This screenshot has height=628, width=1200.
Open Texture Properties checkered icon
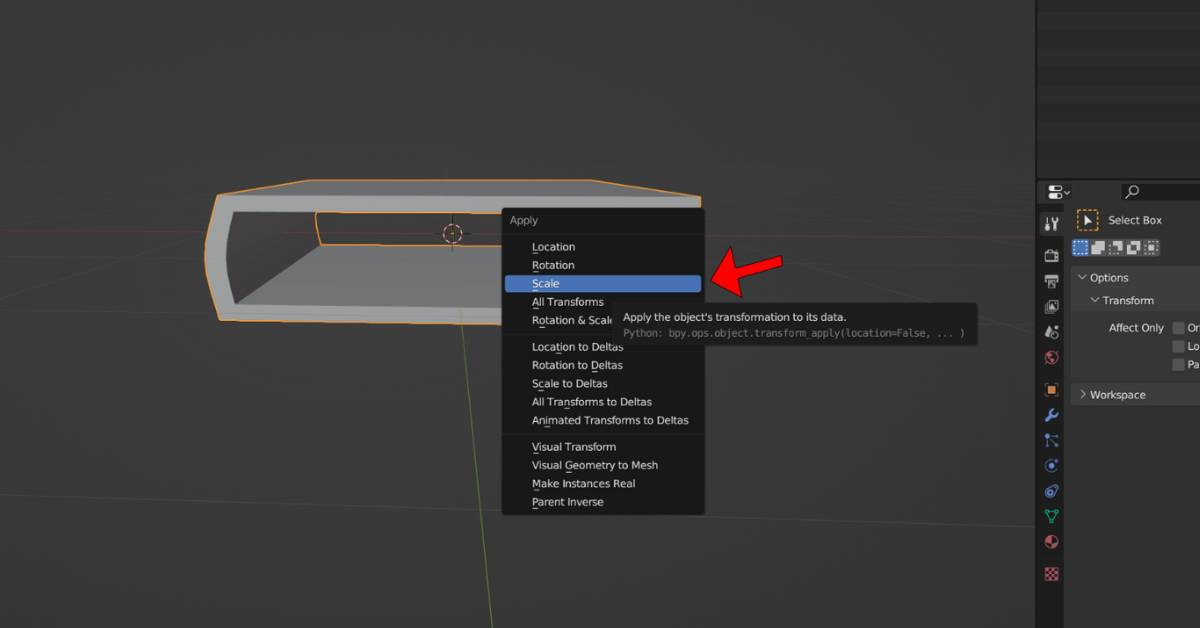[x=1051, y=574]
